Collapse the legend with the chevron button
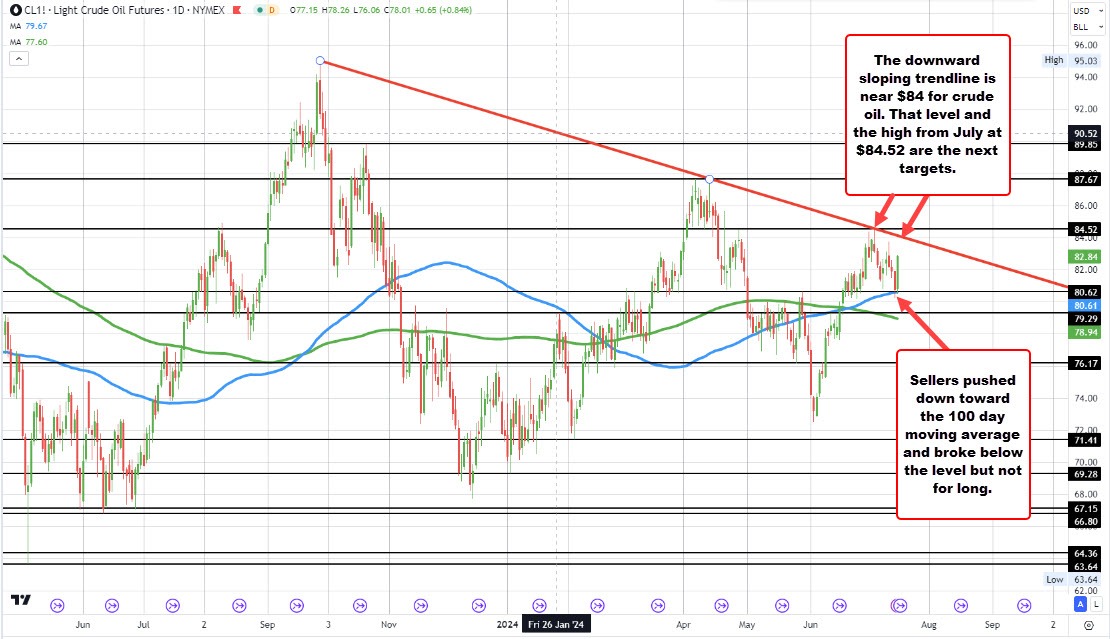 pos(19,58)
